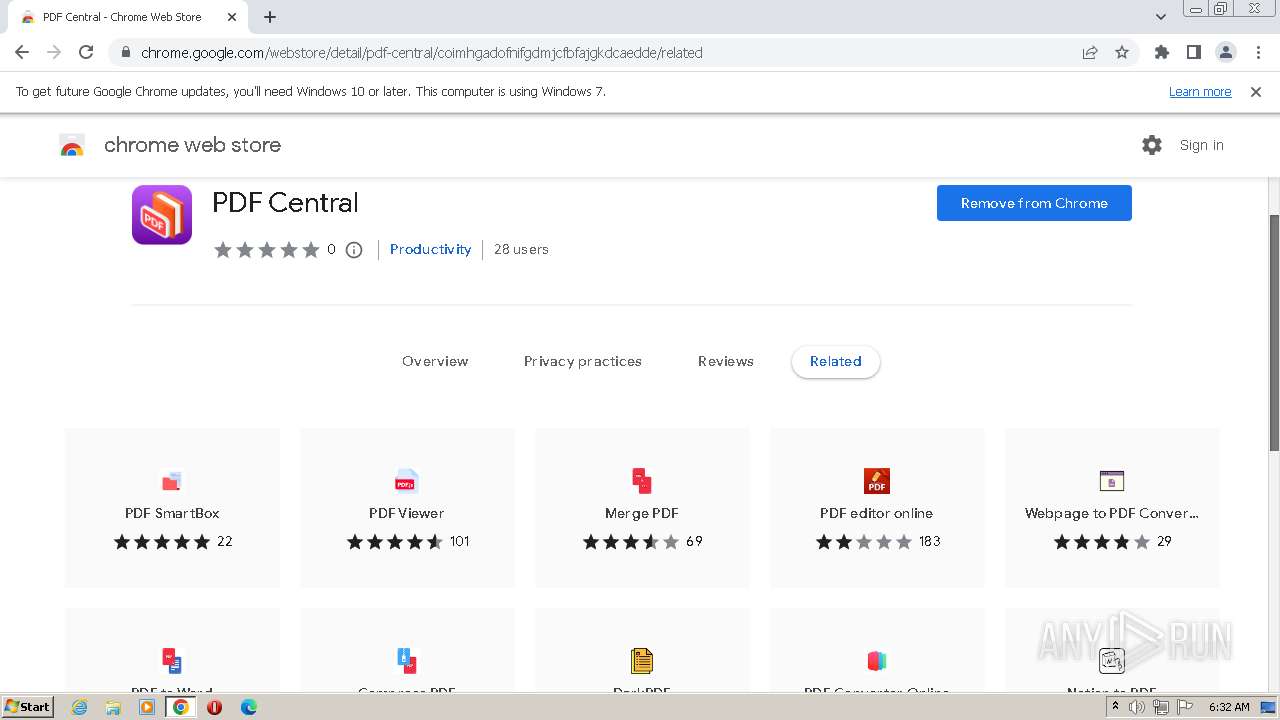The width and height of the screenshot is (1280, 720).
Task: Open the PDF editor online title
Action: [876, 513]
